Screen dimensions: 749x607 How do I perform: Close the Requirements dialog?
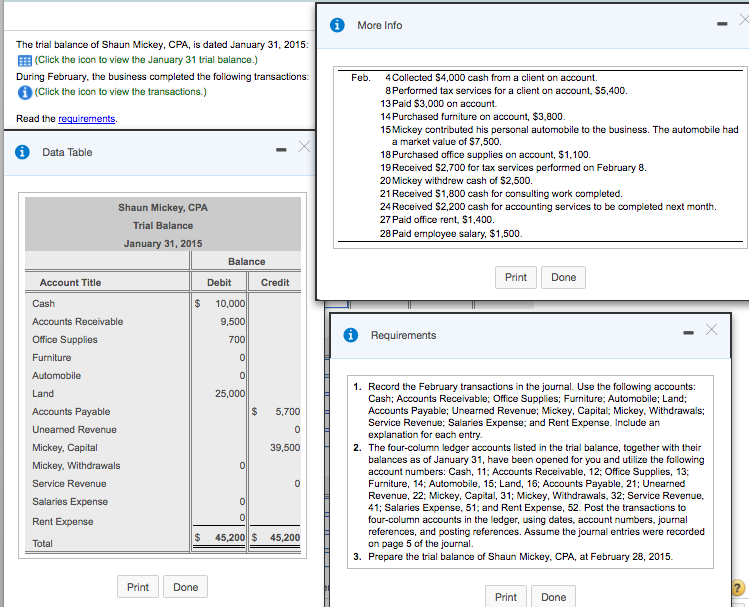(711, 329)
